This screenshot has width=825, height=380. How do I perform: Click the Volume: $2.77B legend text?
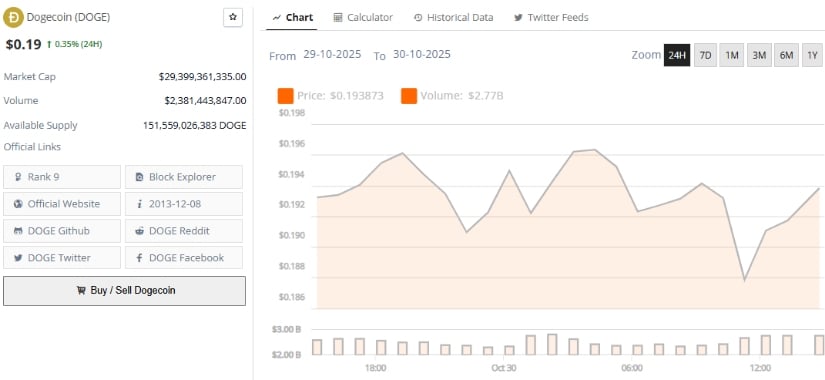tap(462, 96)
